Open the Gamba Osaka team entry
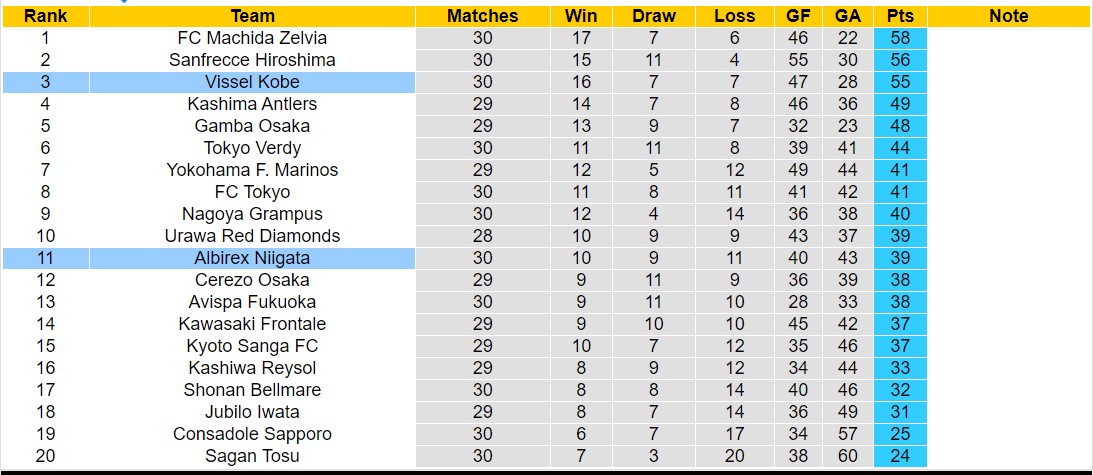 [x=252, y=126]
